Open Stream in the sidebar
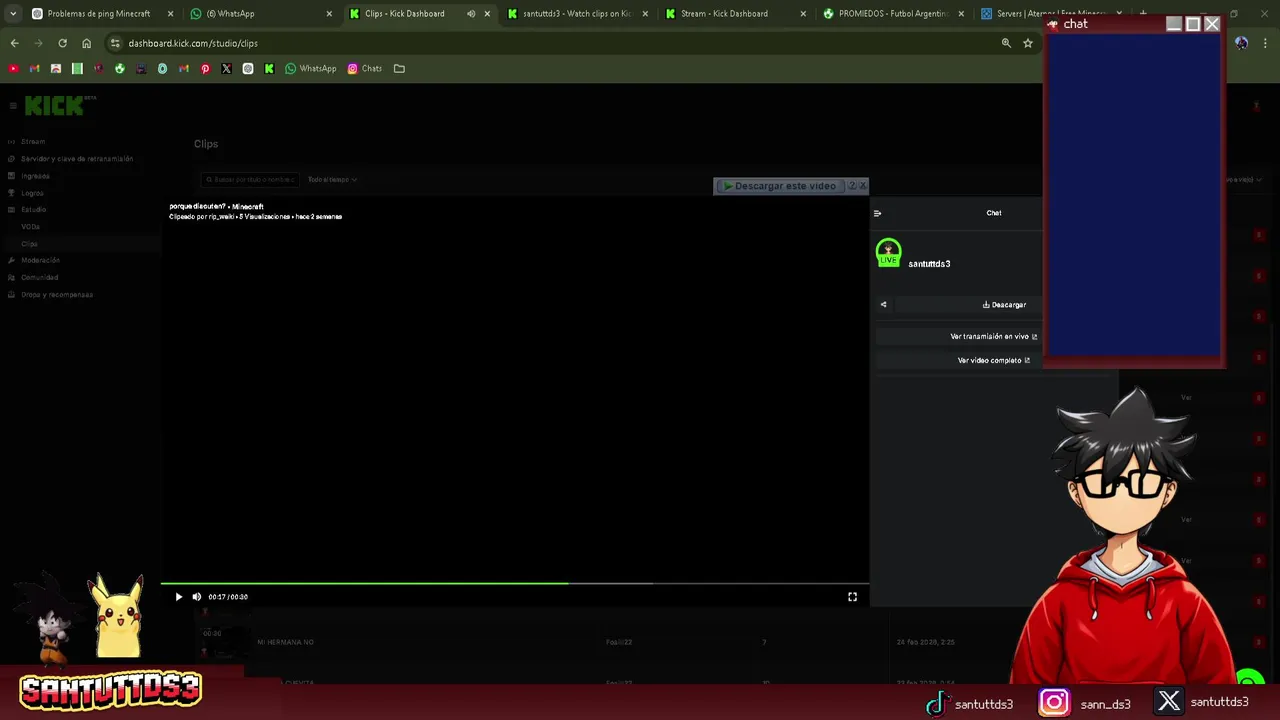The height and width of the screenshot is (720, 1280). (x=33, y=142)
